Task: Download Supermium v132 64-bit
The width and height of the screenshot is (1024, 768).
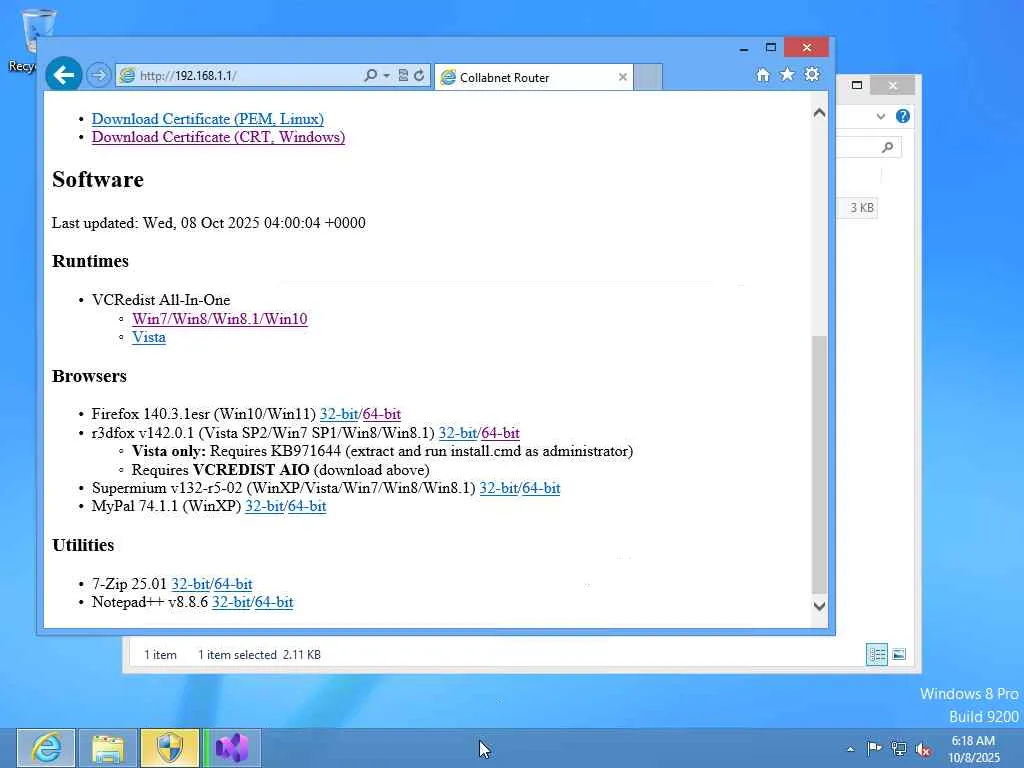Action: (x=541, y=488)
